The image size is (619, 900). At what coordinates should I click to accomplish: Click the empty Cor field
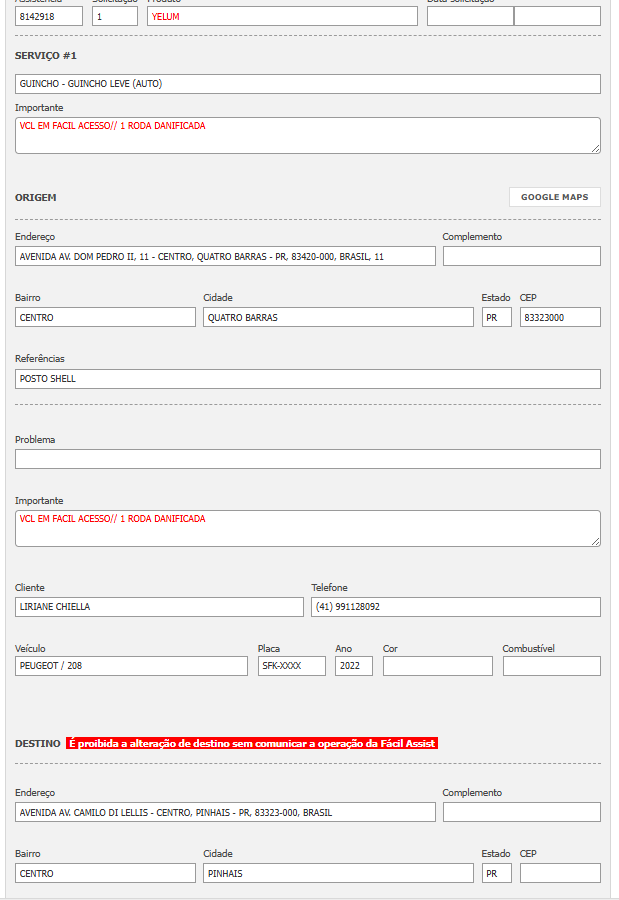click(x=438, y=666)
